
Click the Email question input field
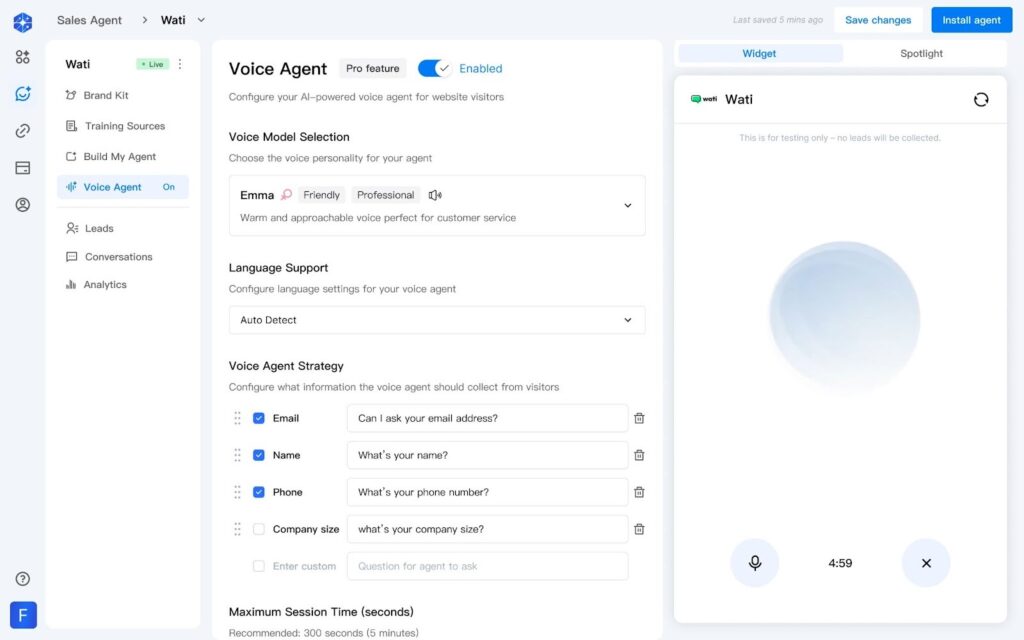(x=487, y=419)
